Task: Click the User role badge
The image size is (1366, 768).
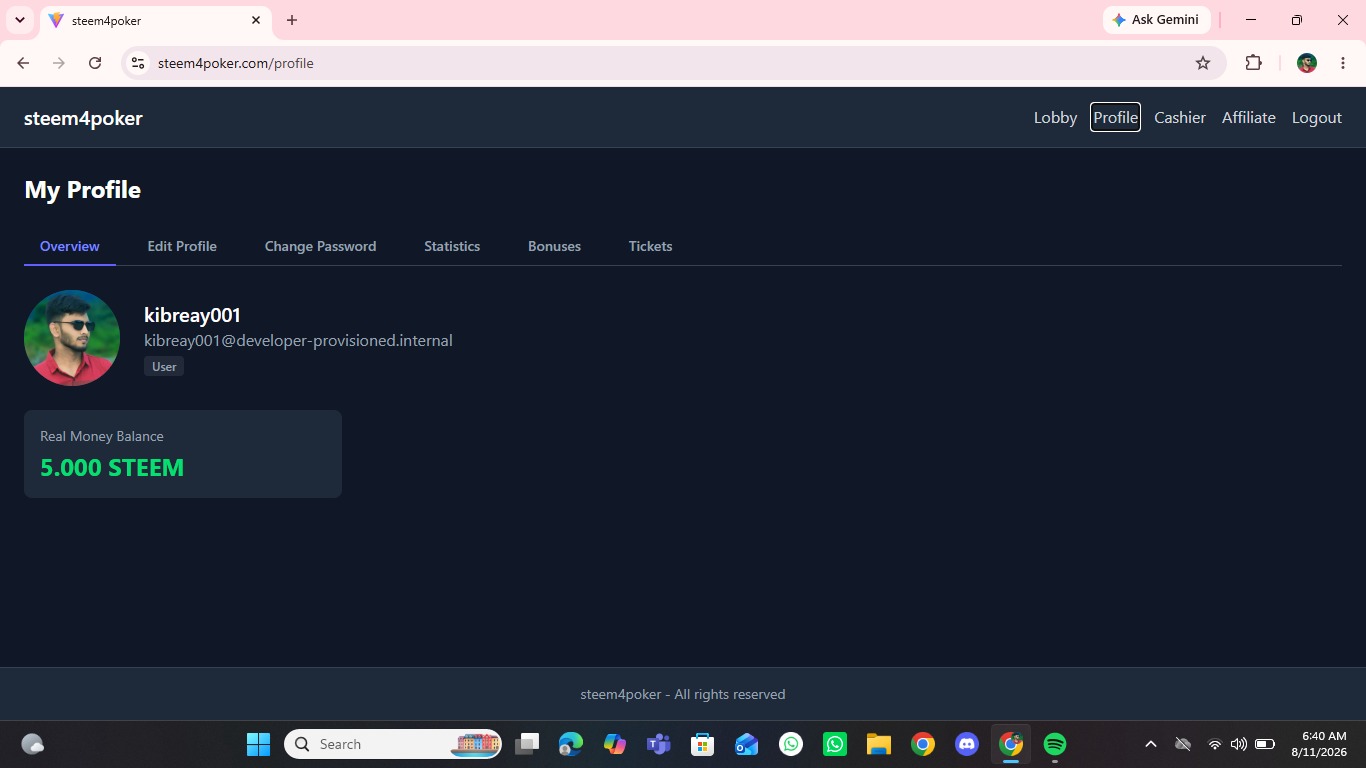Action: click(164, 367)
